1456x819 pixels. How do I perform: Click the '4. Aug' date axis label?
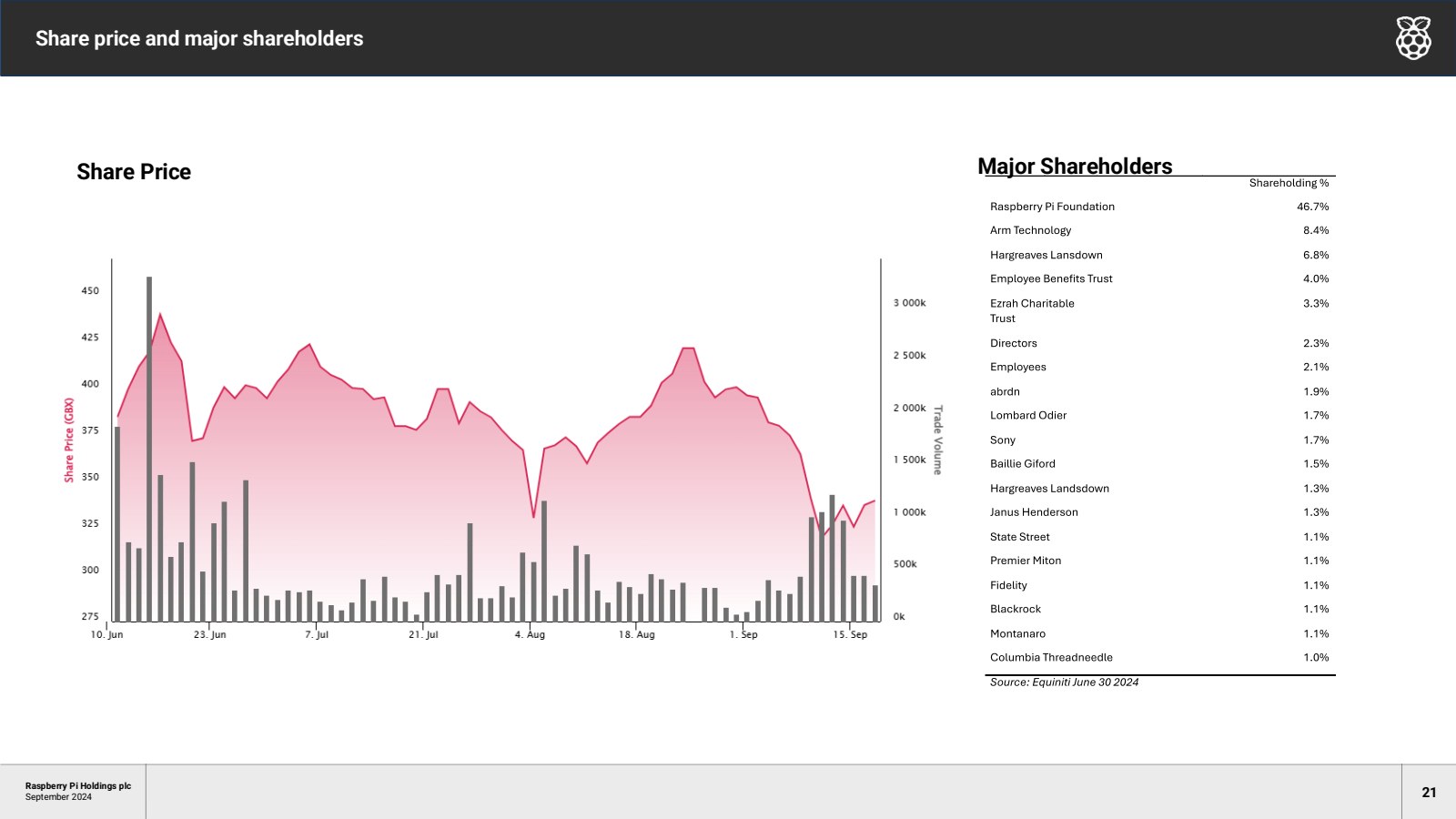pos(530,634)
